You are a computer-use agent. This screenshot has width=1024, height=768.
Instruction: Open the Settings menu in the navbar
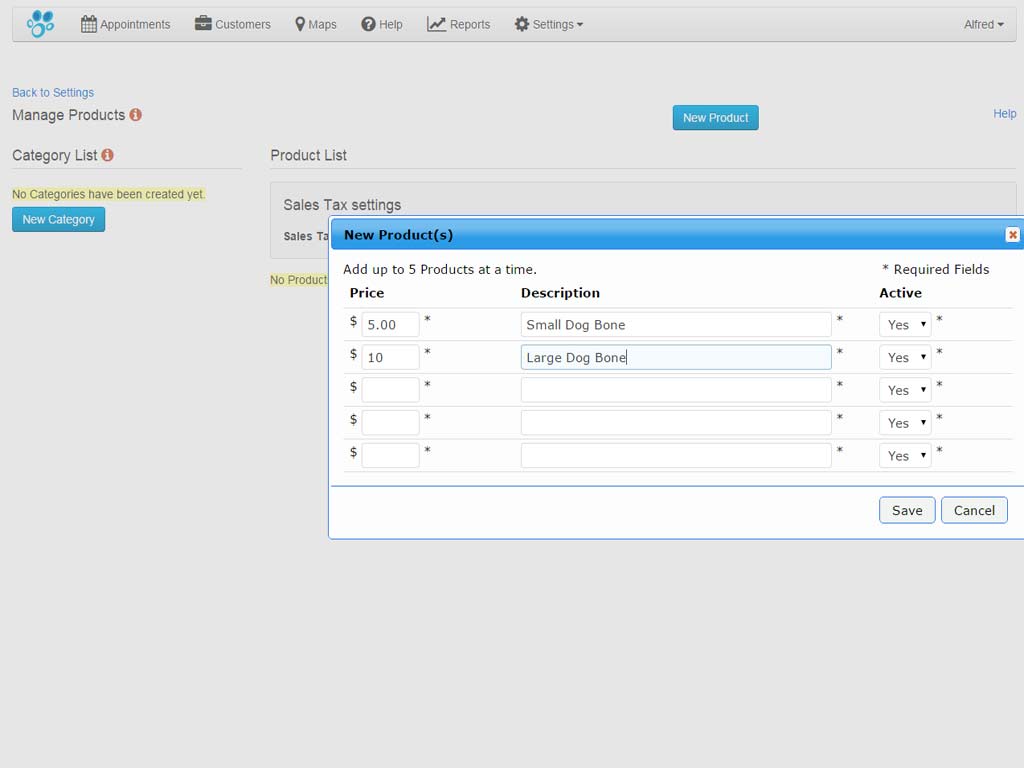pyautogui.click(x=548, y=23)
